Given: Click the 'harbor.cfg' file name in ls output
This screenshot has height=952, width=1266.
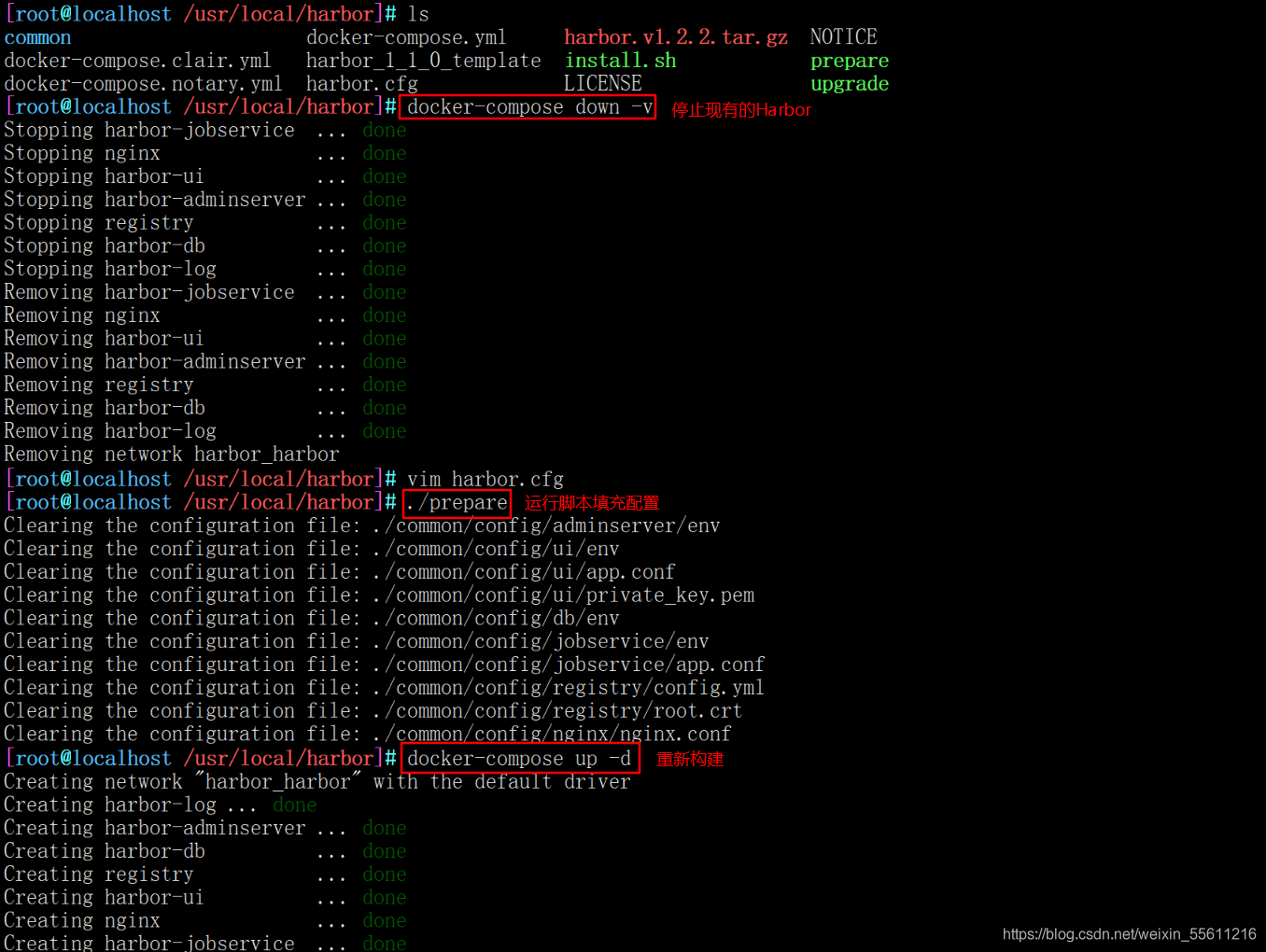Looking at the screenshot, I should (362, 84).
